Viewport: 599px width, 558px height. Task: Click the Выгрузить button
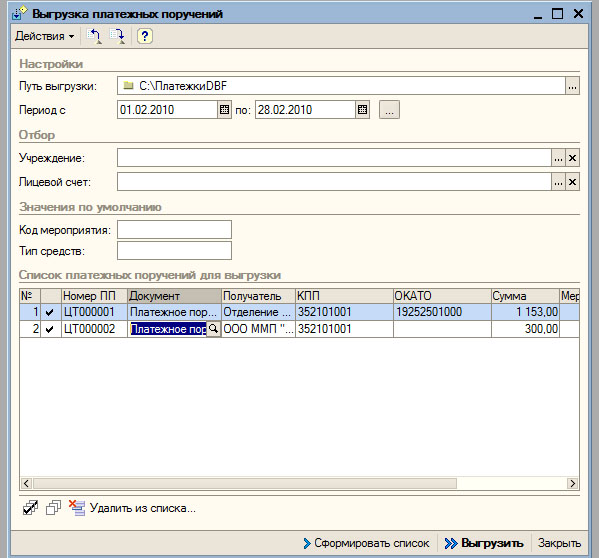(484, 543)
